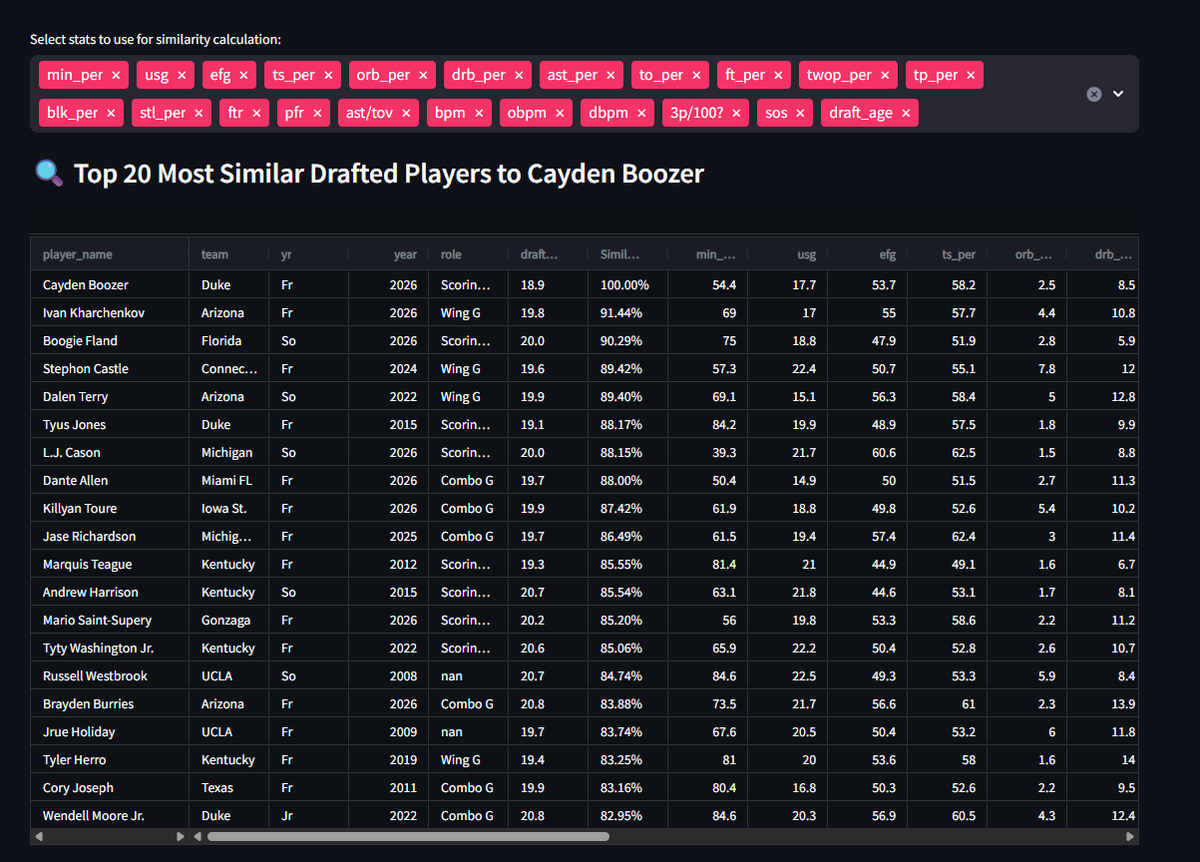1200x862 pixels.
Task: Sort table by year column header
Action: tap(388, 255)
